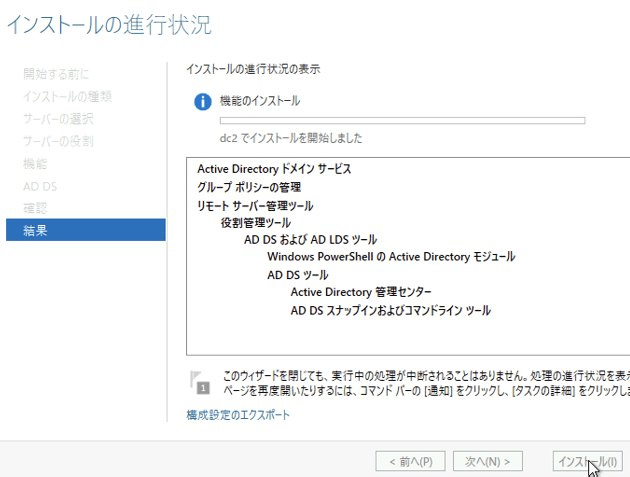This screenshot has height=477, width=630.
Task: Select the AD DS step in sidebar
Action: point(40,186)
